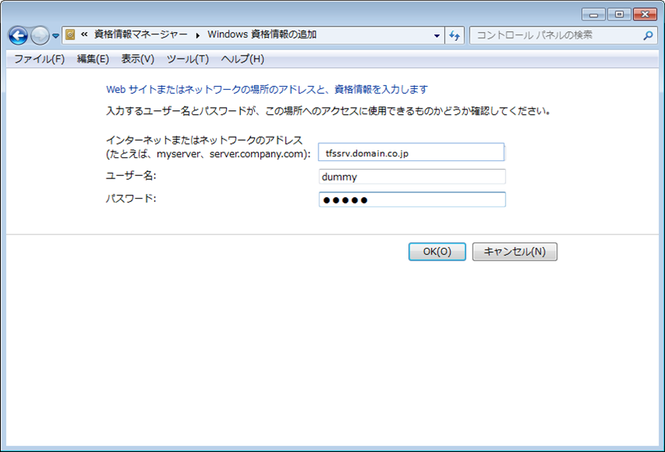This screenshot has width=665, height=452.
Task: Click the magnifier search icon
Action: [648, 36]
